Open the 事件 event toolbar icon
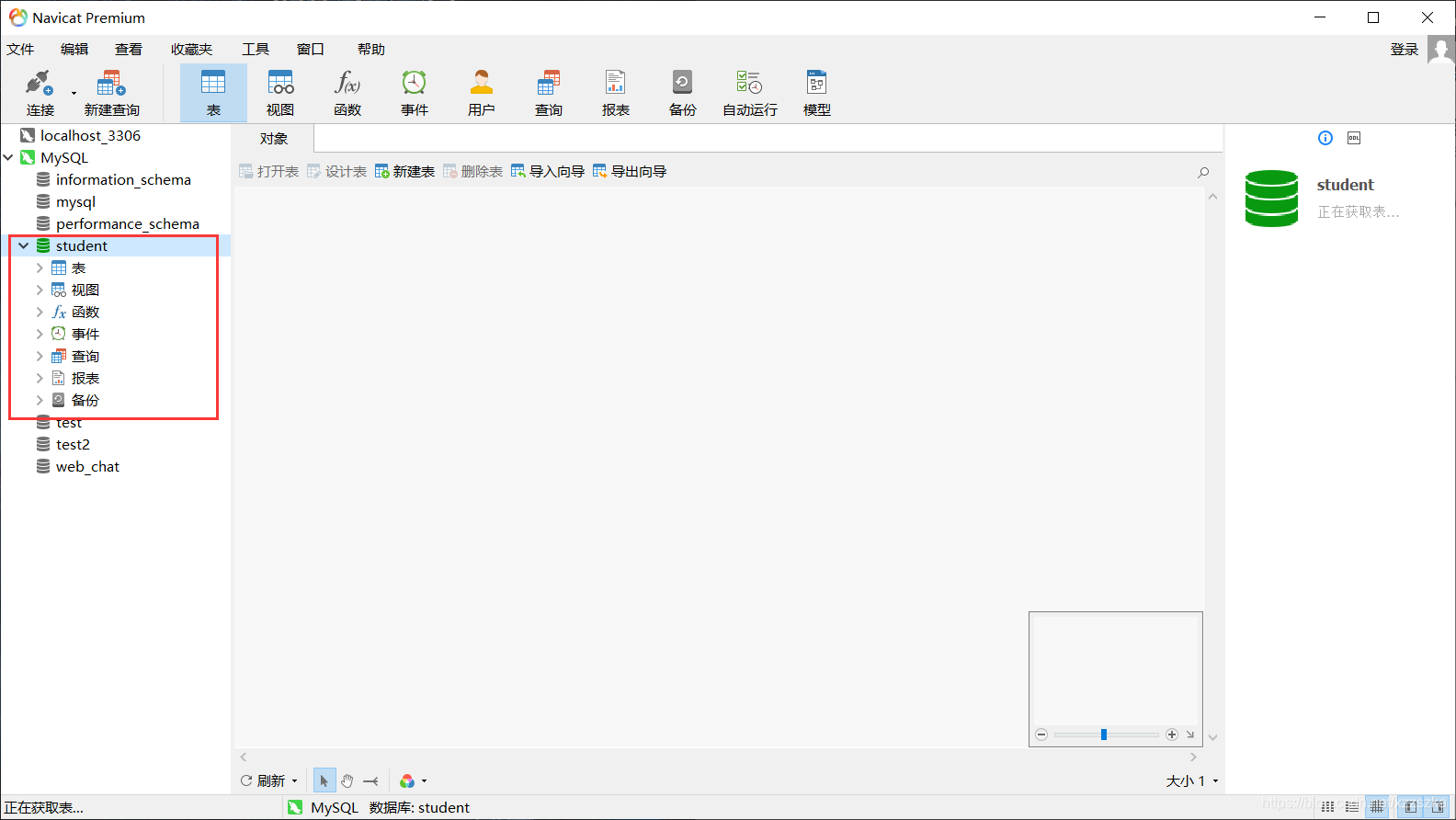This screenshot has width=1456, height=820. pyautogui.click(x=415, y=93)
